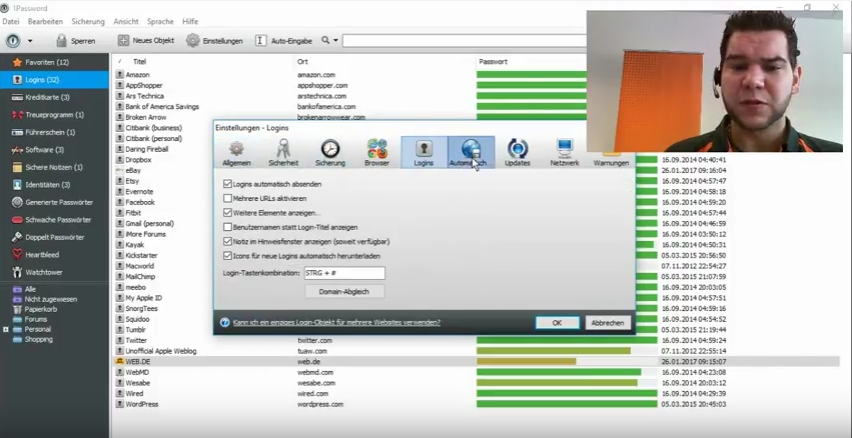The height and width of the screenshot is (438, 852).
Task: Click the Domain-Abgleich button
Action: [x=344, y=291]
